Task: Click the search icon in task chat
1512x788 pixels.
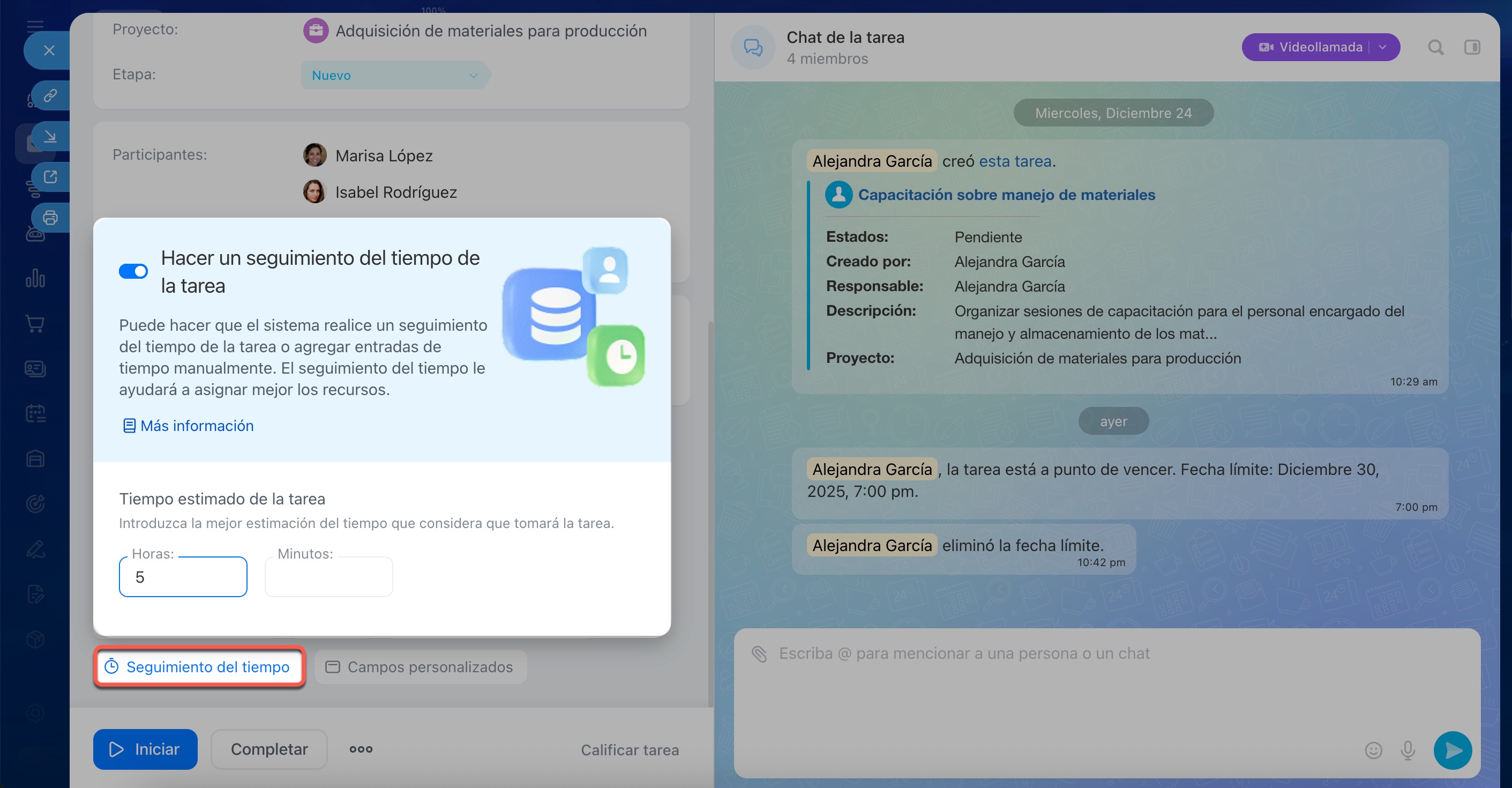Action: pyautogui.click(x=1436, y=48)
